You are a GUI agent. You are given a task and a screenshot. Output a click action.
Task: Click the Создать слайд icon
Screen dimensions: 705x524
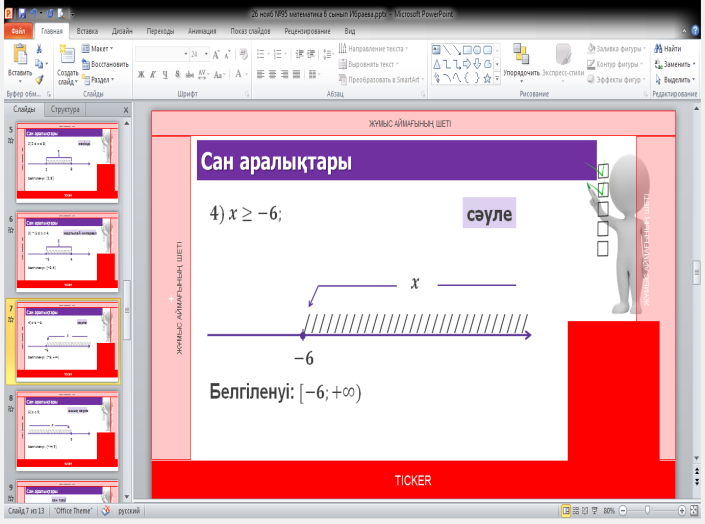coord(67,54)
